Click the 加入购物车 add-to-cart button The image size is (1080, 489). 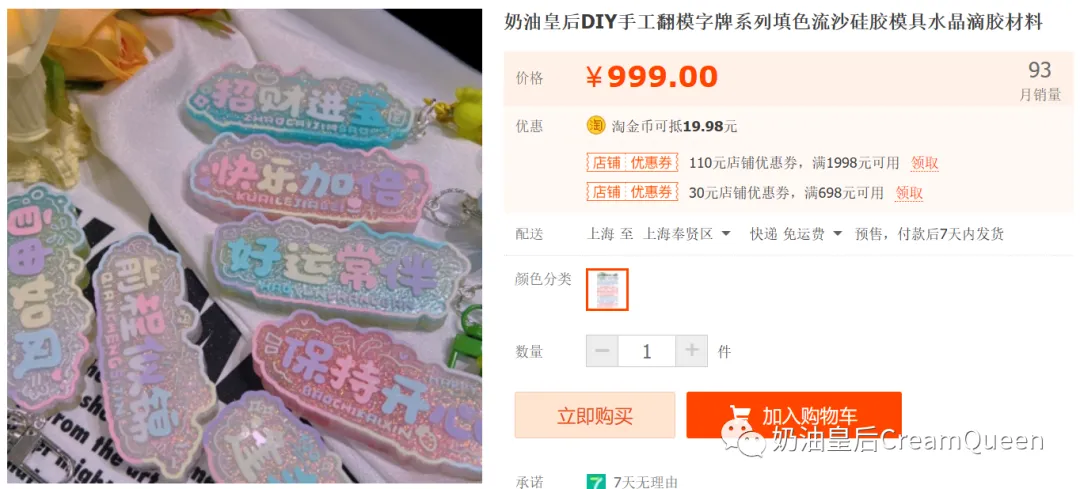(793, 415)
